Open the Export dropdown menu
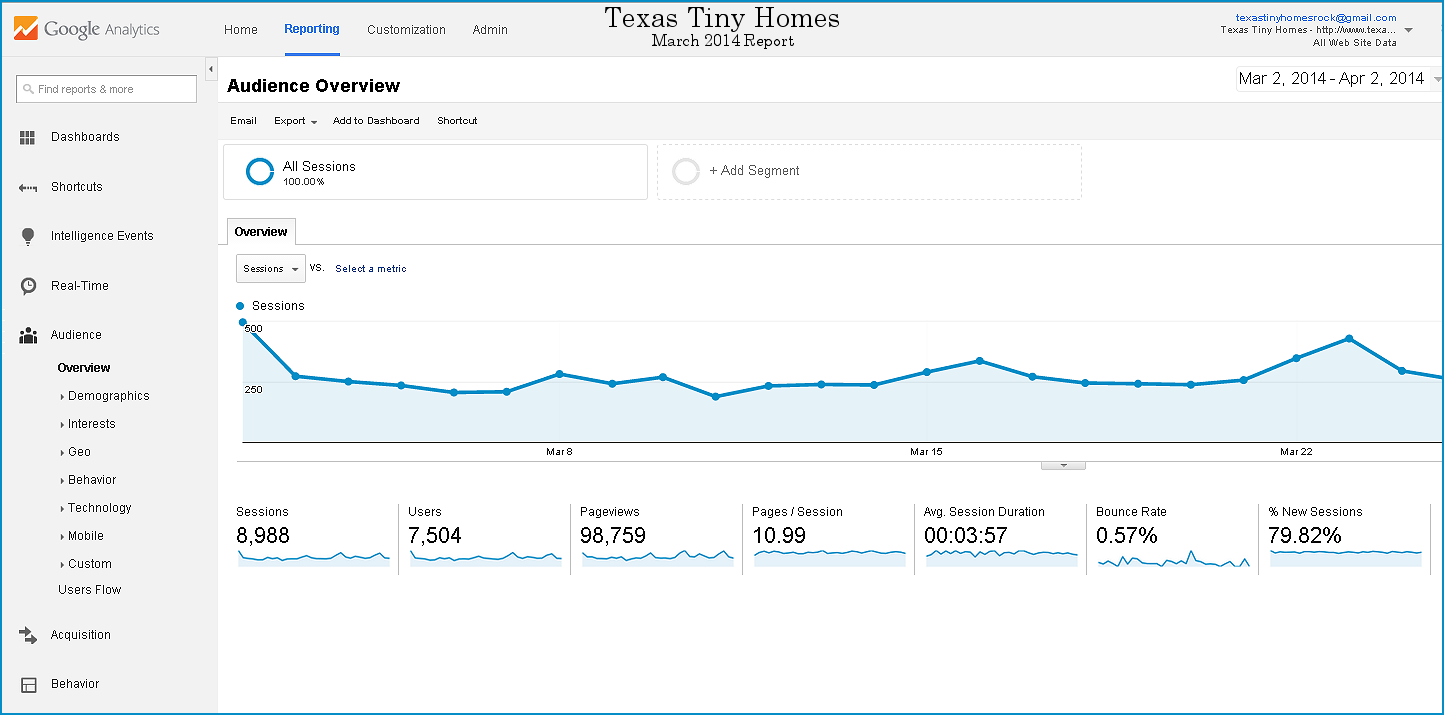The image size is (1444, 715). click(295, 121)
